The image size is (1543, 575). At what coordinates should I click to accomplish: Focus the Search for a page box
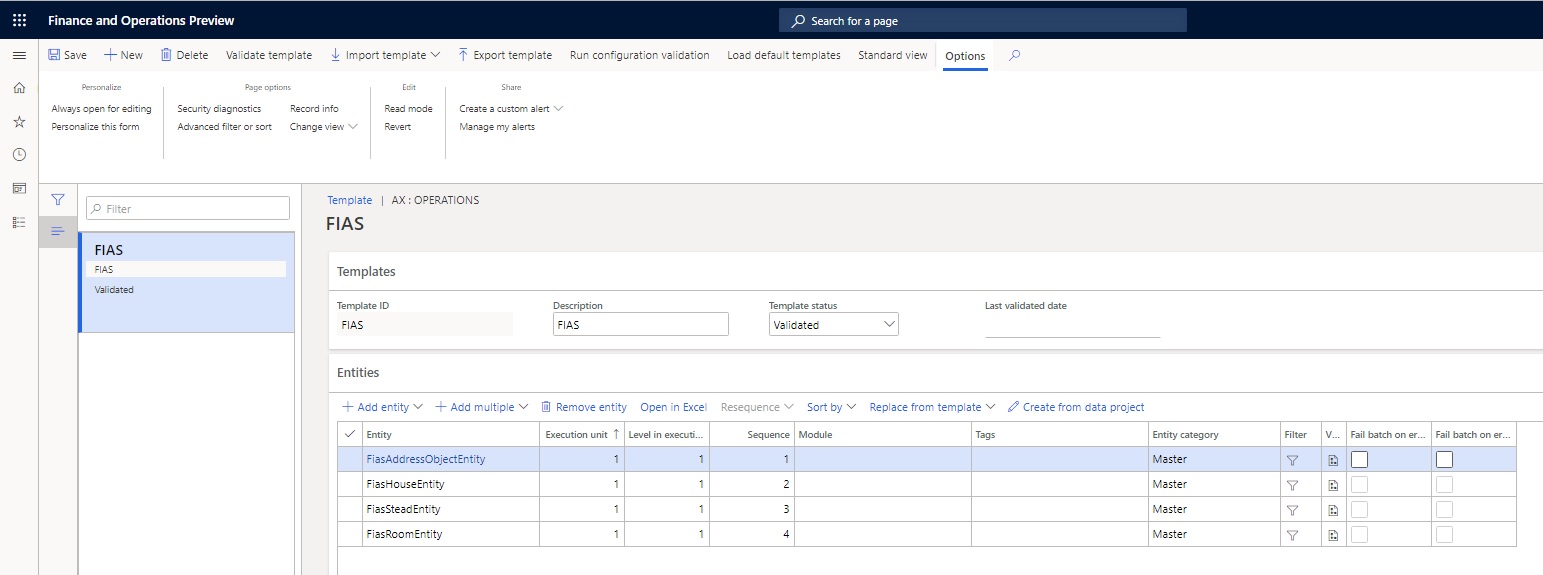[x=983, y=20]
